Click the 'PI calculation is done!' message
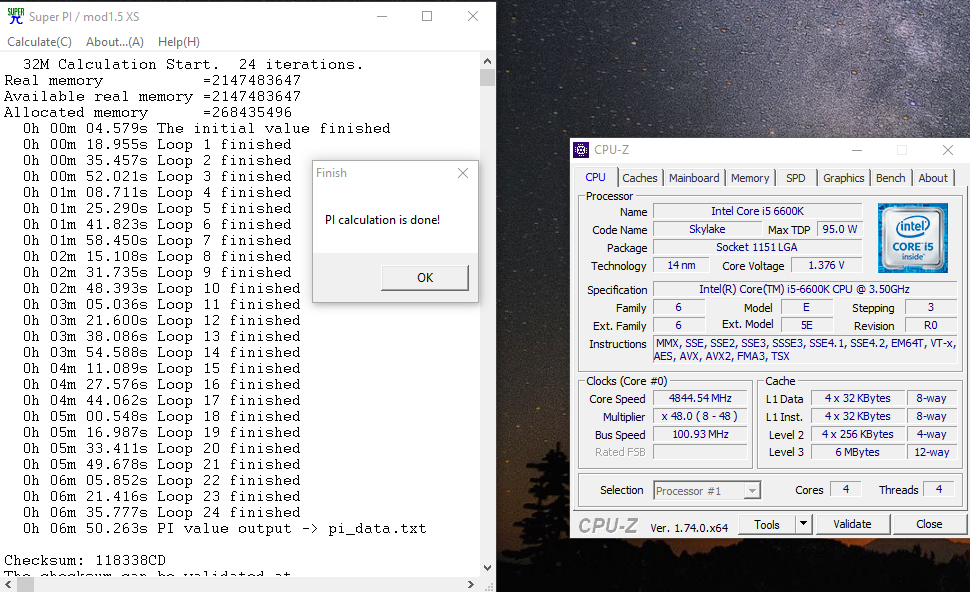This screenshot has height=592, width=970. (x=382, y=220)
